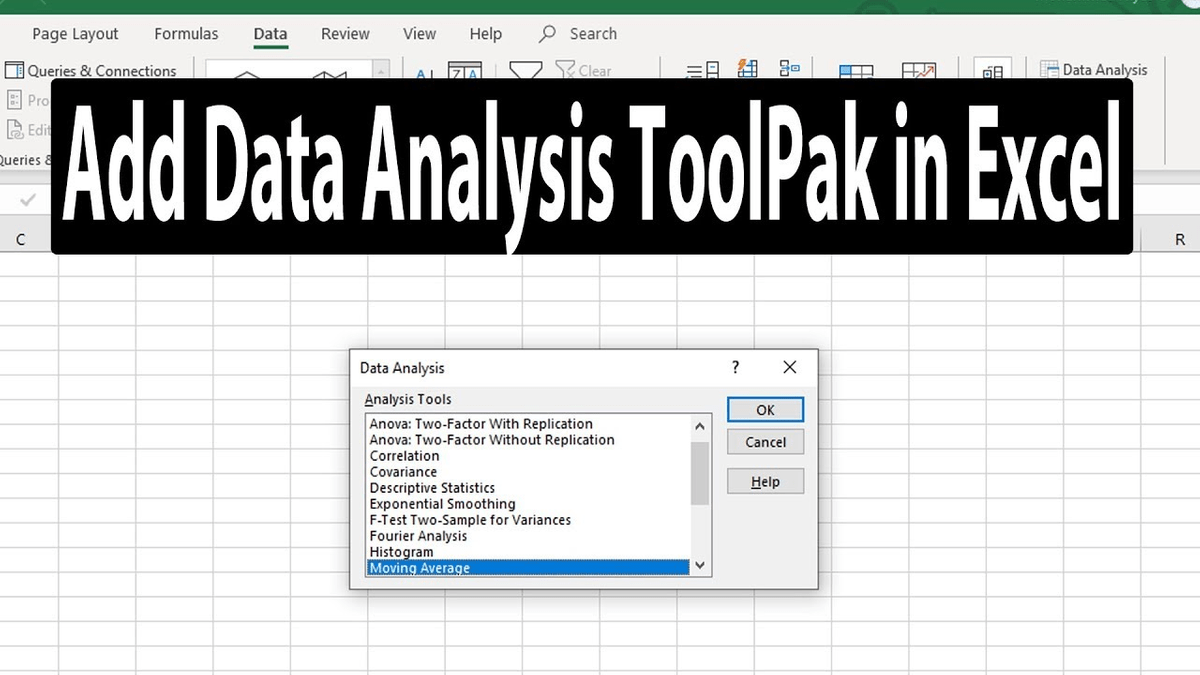Click the Forecast Sheet chart icon

920,71
